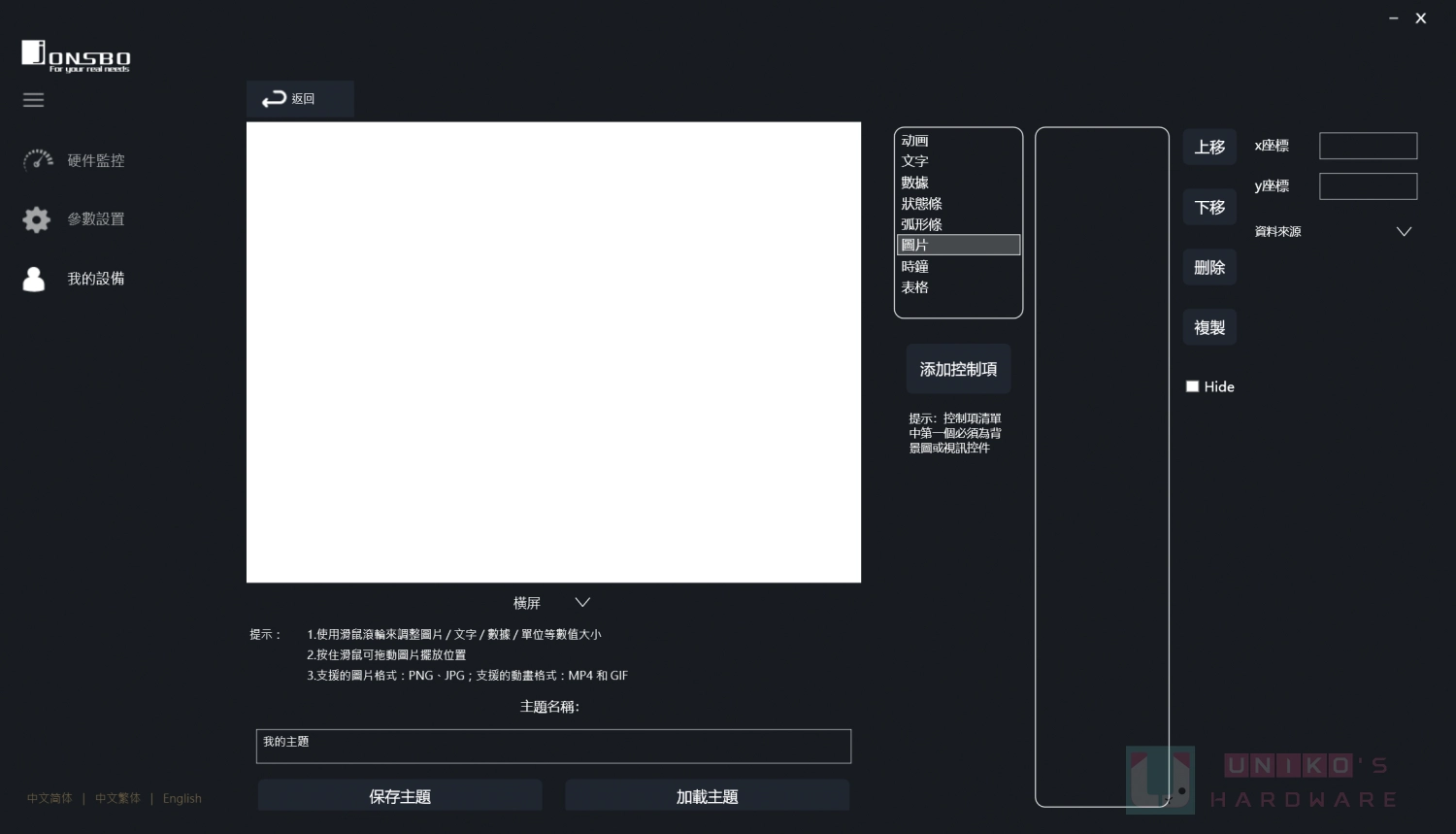Minimize the Jonsbo window
This screenshot has height=834, width=1456.
1394,18
